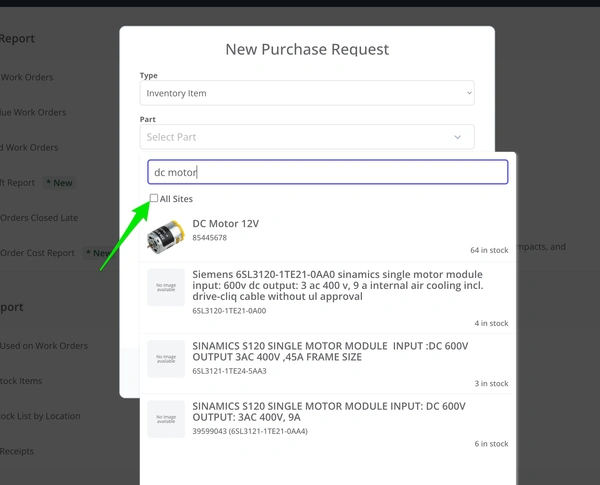Open Stock List by Location report in background
The width and height of the screenshot is (600, 485).
40,416
